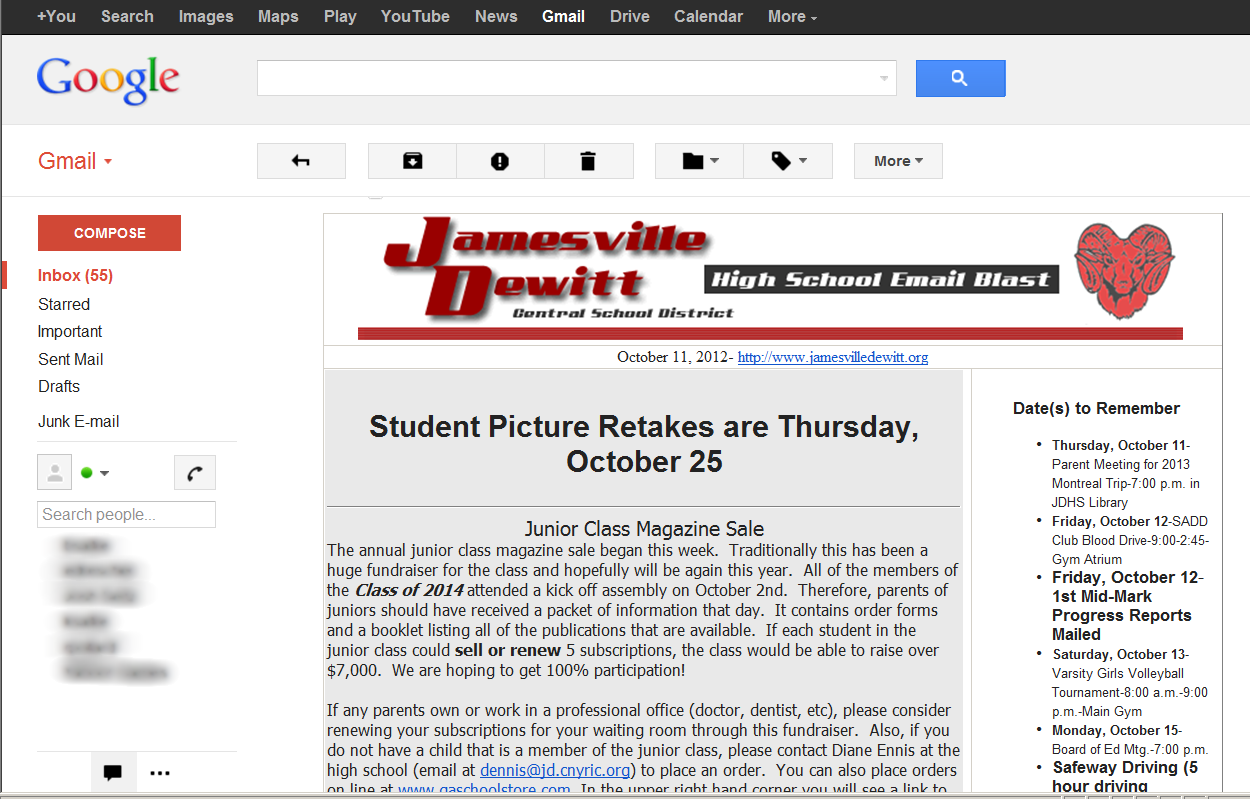Open the three-dots icon beside the chat bubble
The height and width of the screenshot is (799, 1250).
(160, 772)
